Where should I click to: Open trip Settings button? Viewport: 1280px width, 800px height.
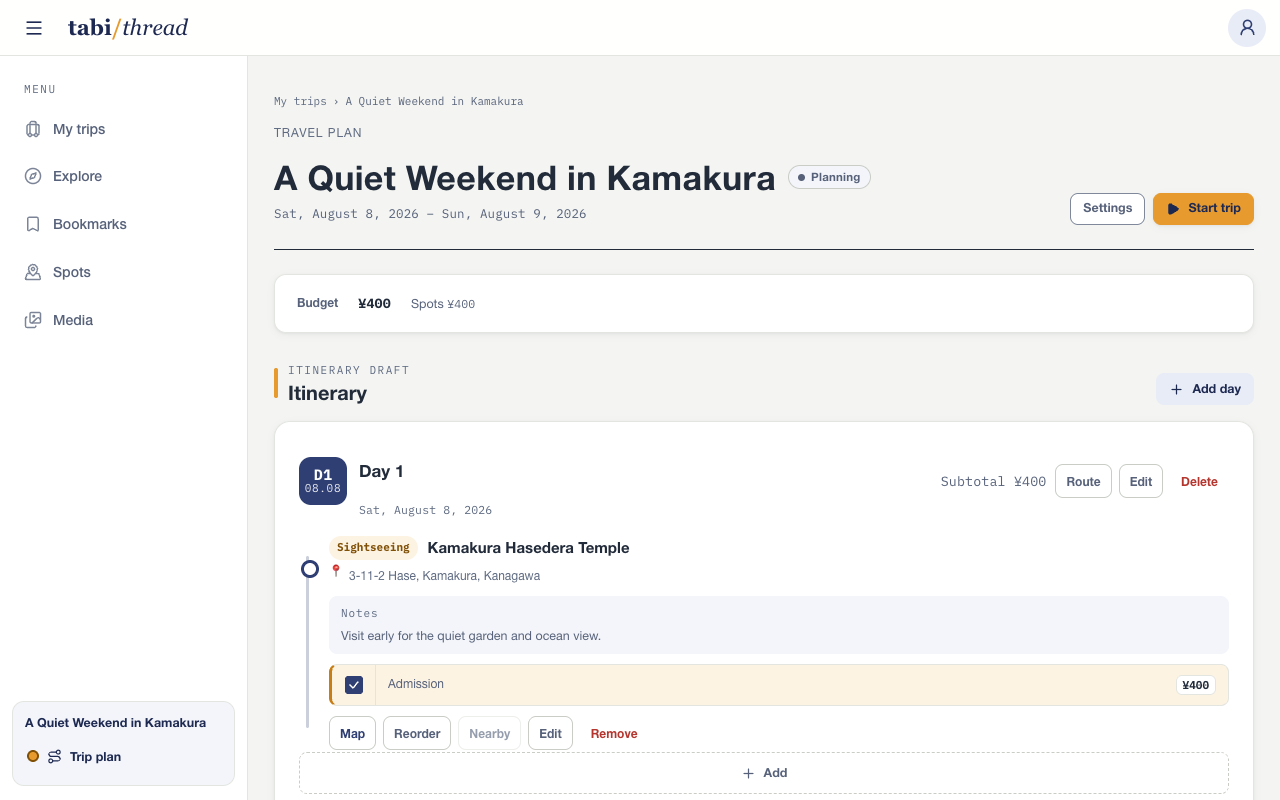click(1107, 209)
